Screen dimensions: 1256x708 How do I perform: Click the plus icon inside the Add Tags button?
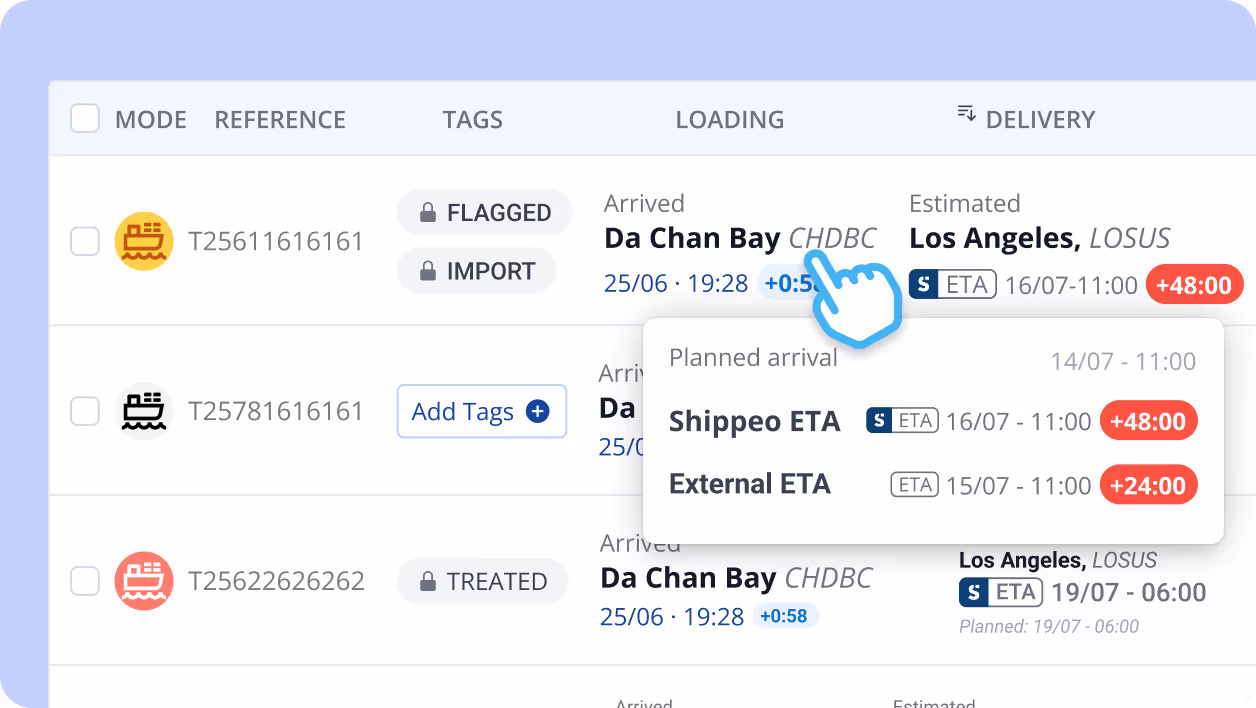tap(536, 411)
